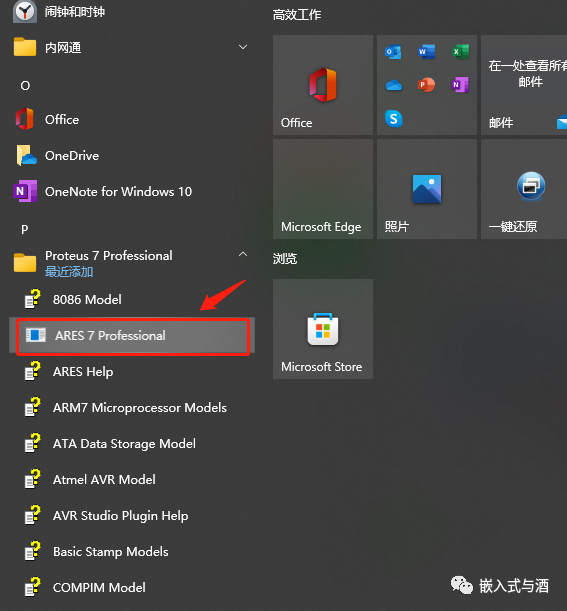
Task: Click the 浏览 group heading
Action: click(x=285, y=259)
